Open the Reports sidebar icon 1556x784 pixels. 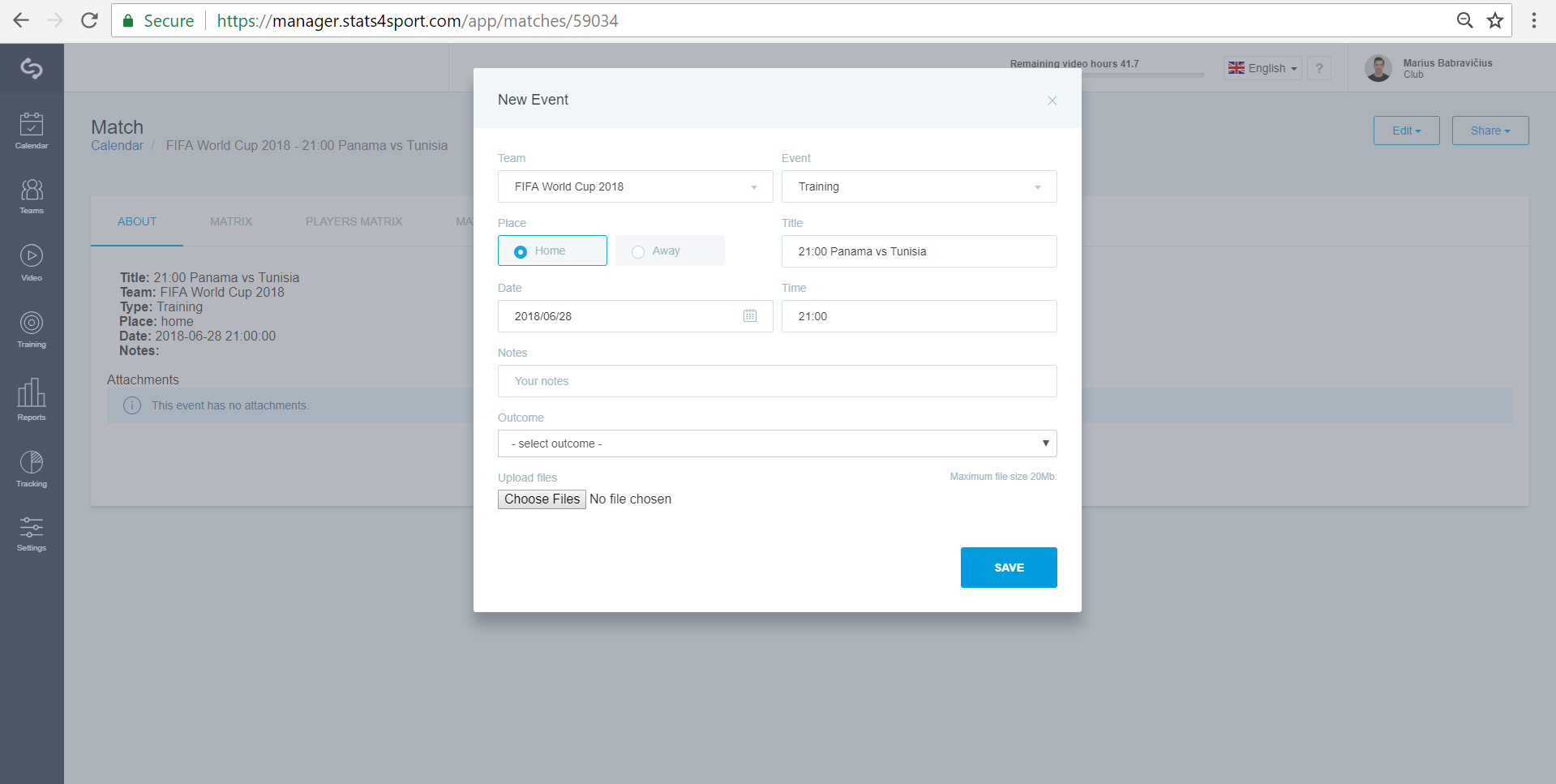32,399
